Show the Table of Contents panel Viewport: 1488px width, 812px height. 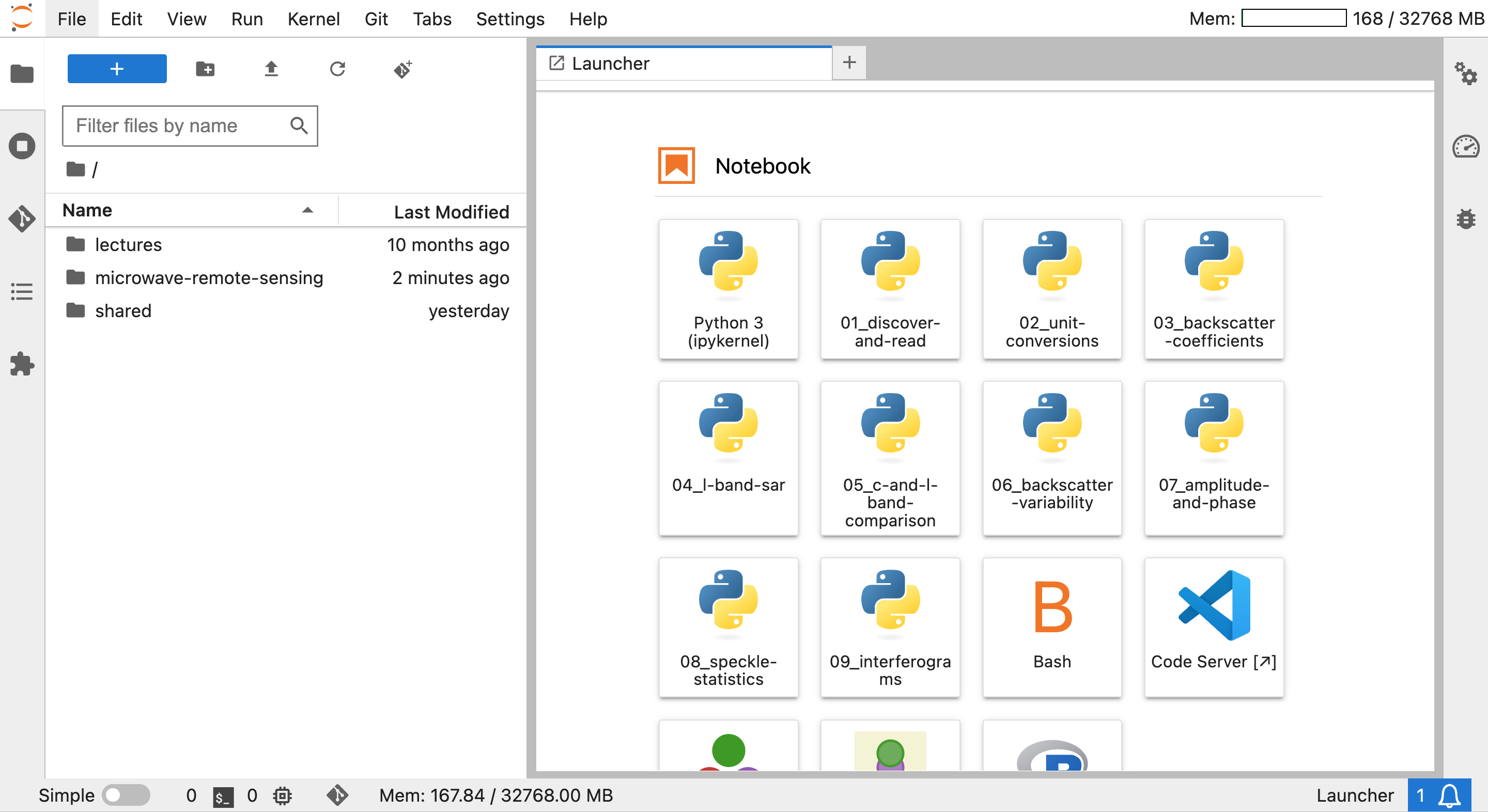pos(22,292)
